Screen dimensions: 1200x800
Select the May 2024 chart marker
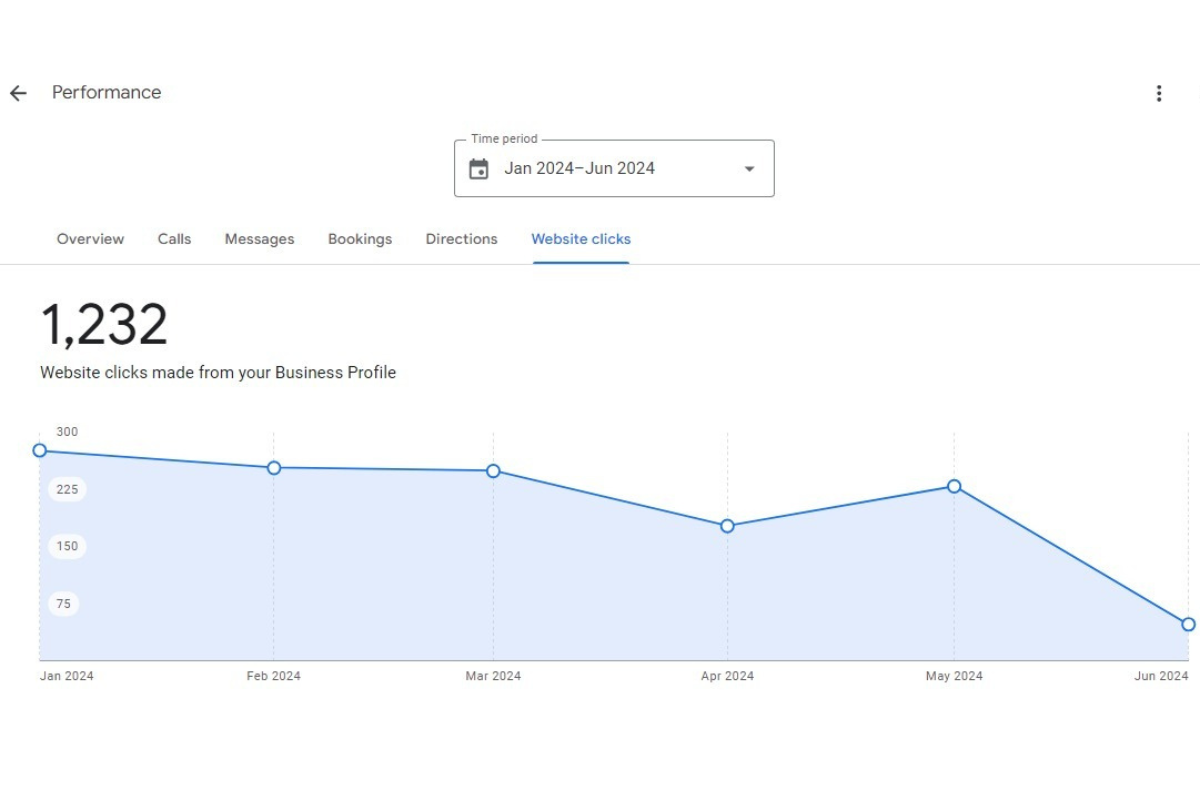954,486
